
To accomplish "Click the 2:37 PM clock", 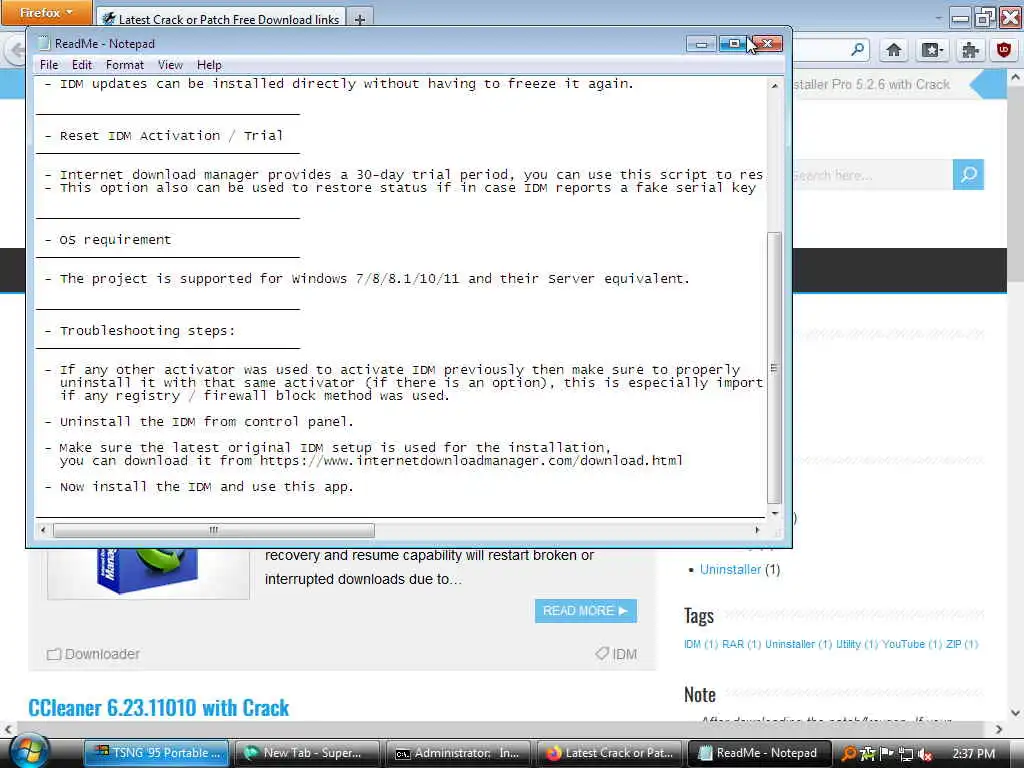I will tap(974, 754).
